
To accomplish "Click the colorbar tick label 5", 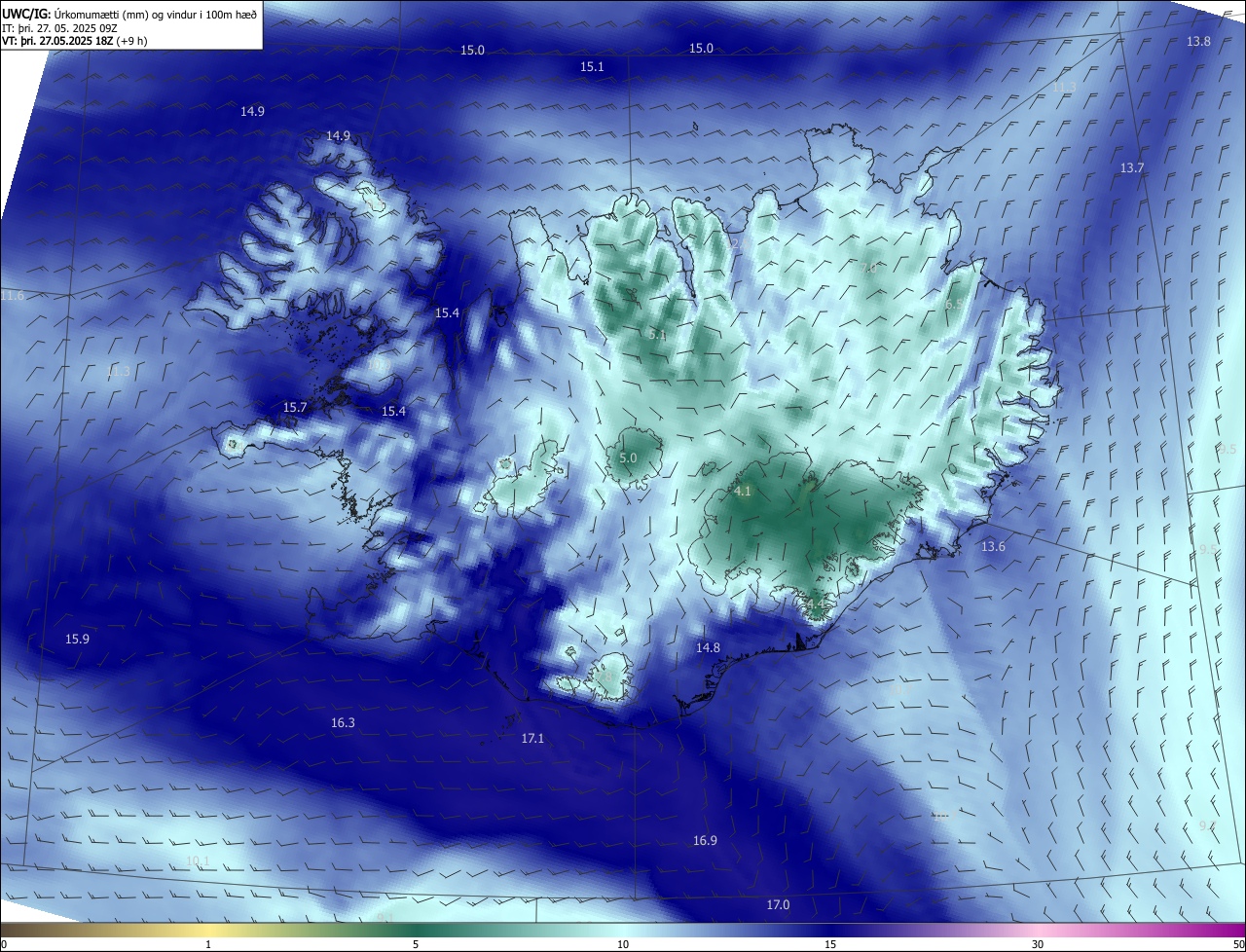I will (416, 944).
